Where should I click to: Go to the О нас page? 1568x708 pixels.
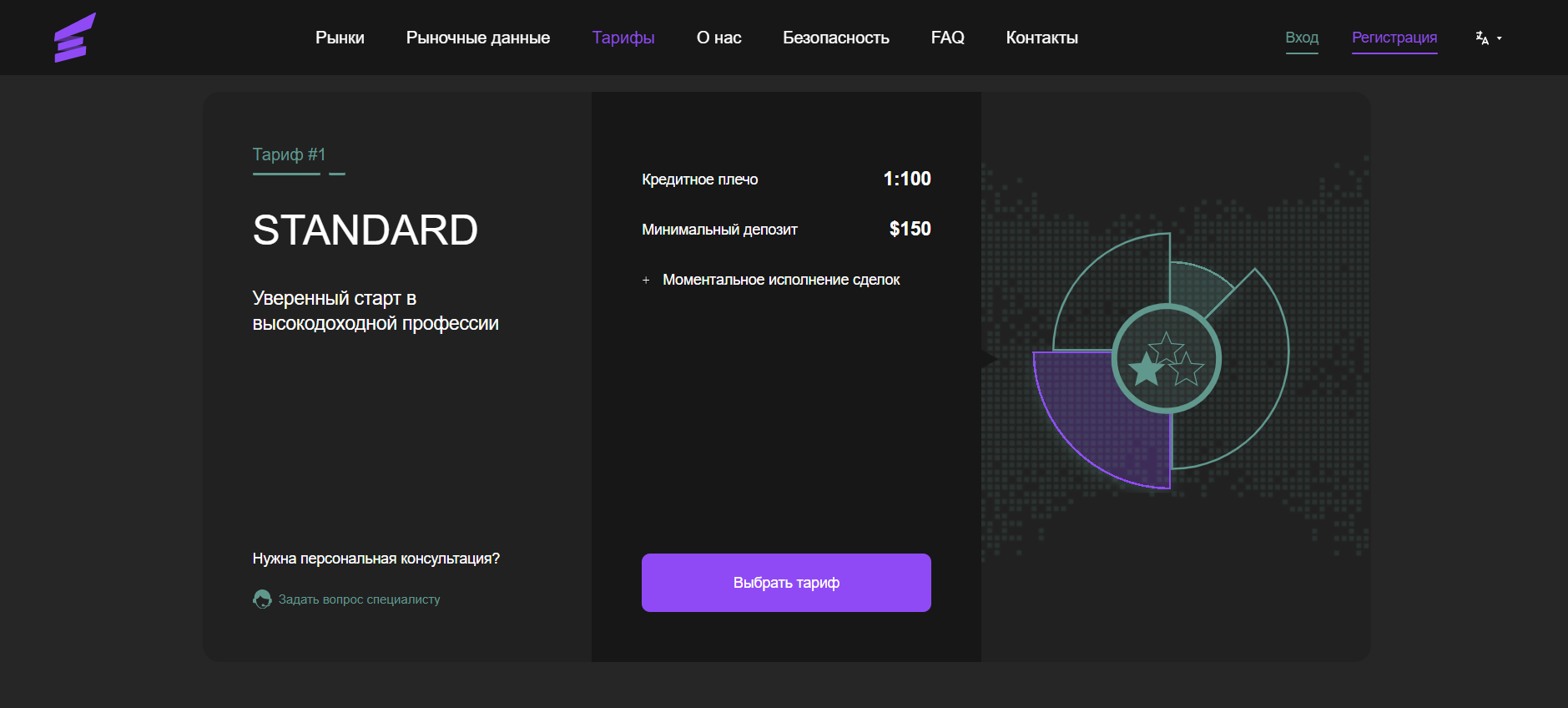coord(718,38)
